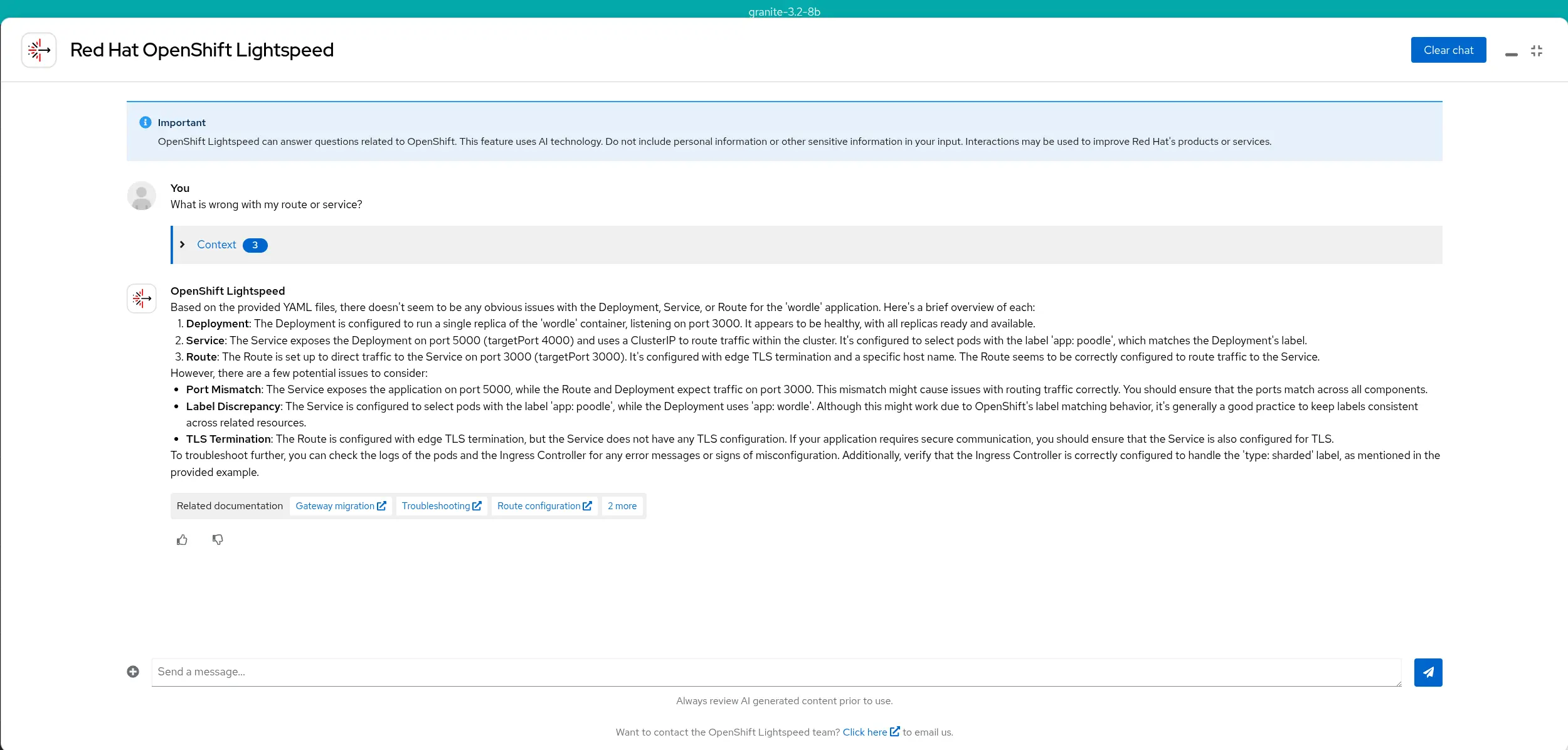
Task: Open Gateway migration documentation link
Action: (341, 506)
